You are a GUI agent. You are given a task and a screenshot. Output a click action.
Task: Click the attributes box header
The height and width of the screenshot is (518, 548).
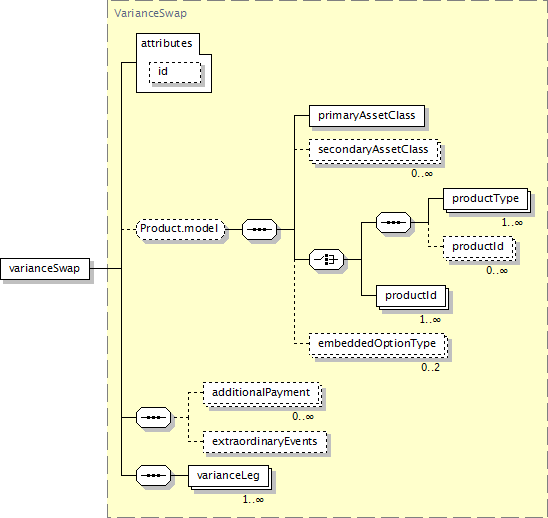point(167,43)
